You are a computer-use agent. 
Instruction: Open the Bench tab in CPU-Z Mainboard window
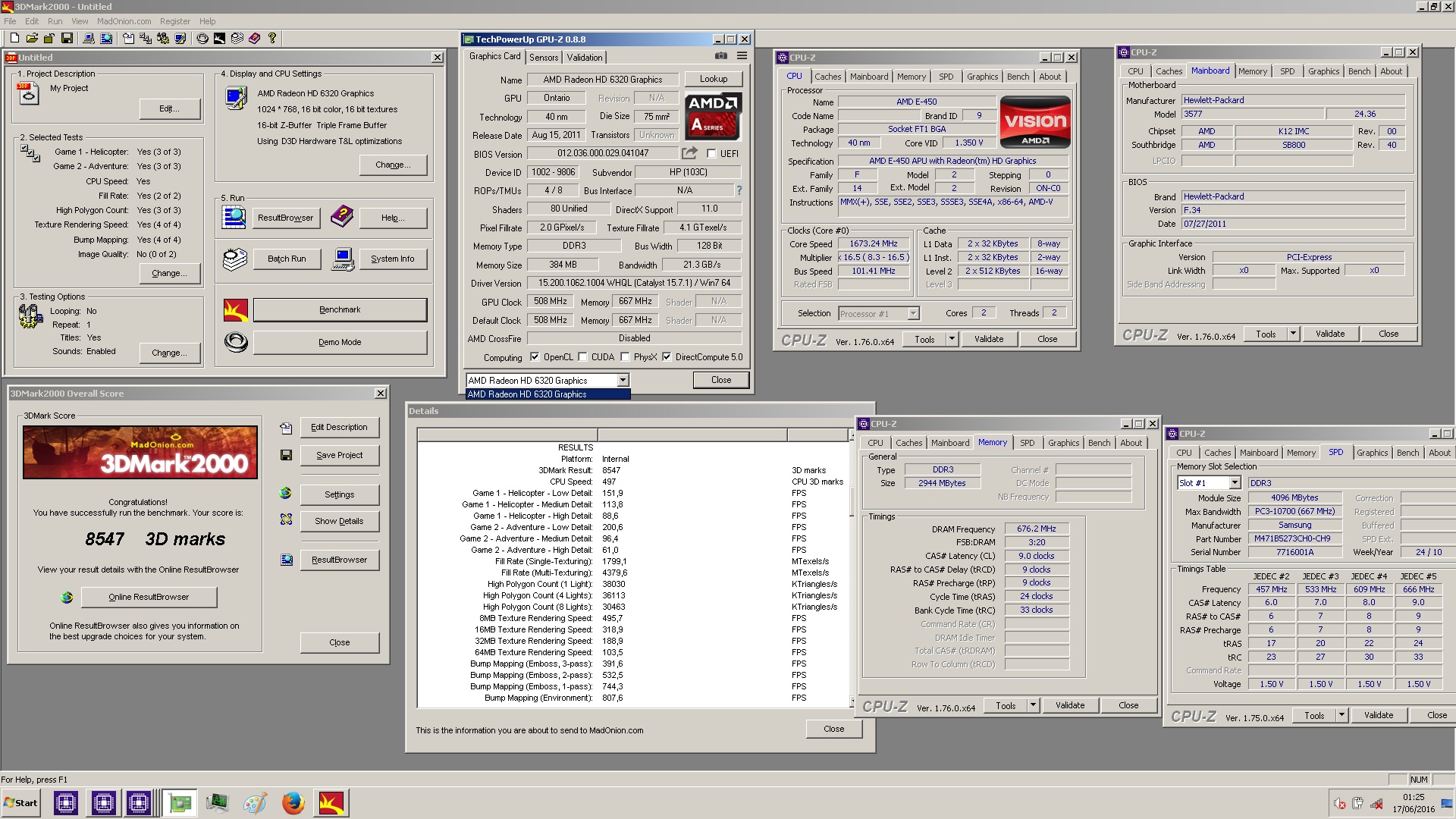1359,71
